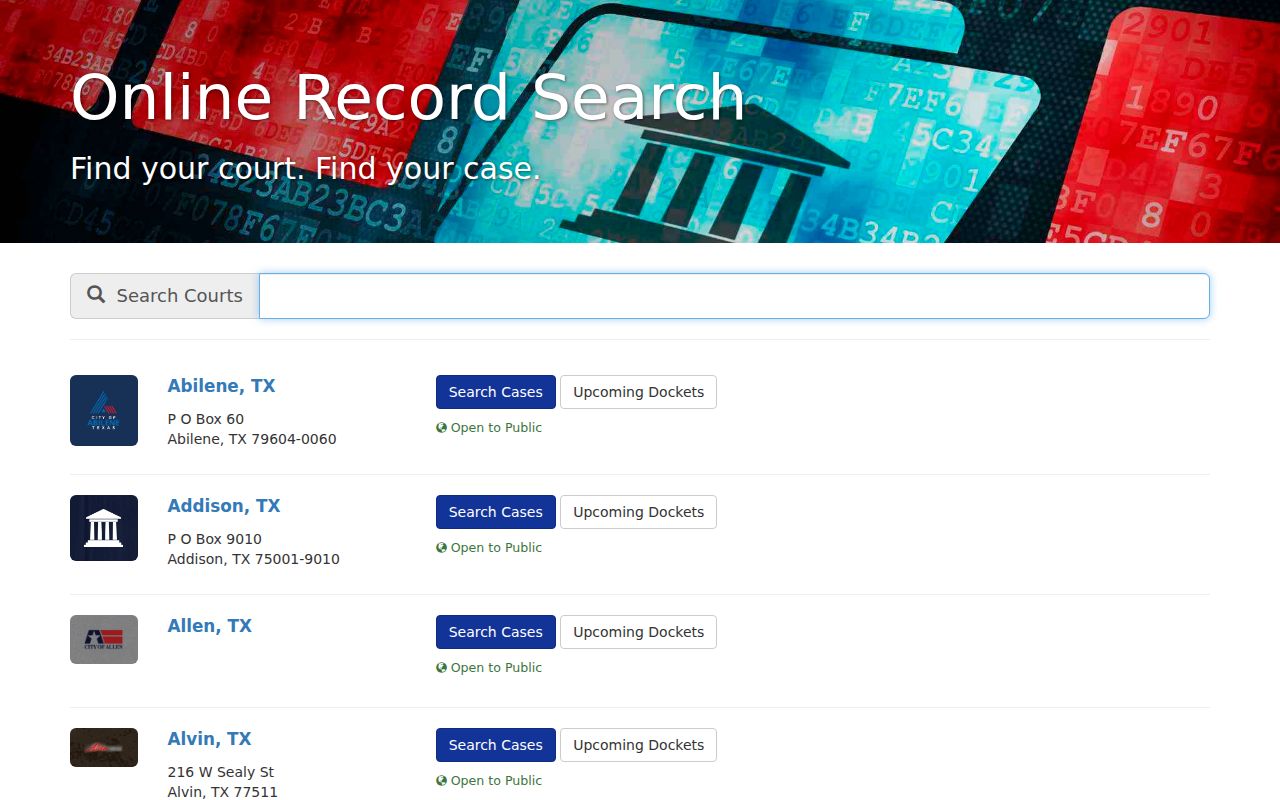Open the Abilene city logo thumbnail
1280x800 pixels.
(104, 410)
